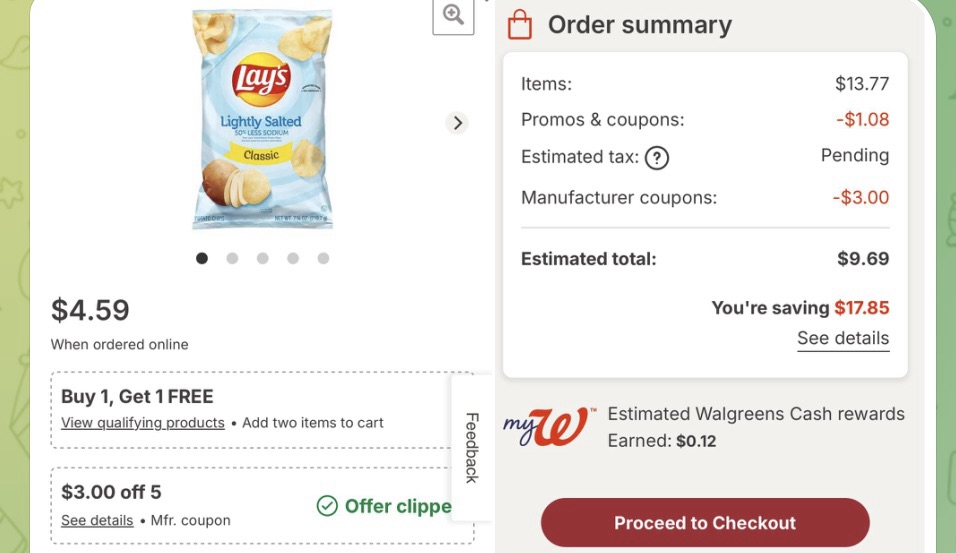
Task: Click the green Offer clipped checkmark
Action: 327,506
